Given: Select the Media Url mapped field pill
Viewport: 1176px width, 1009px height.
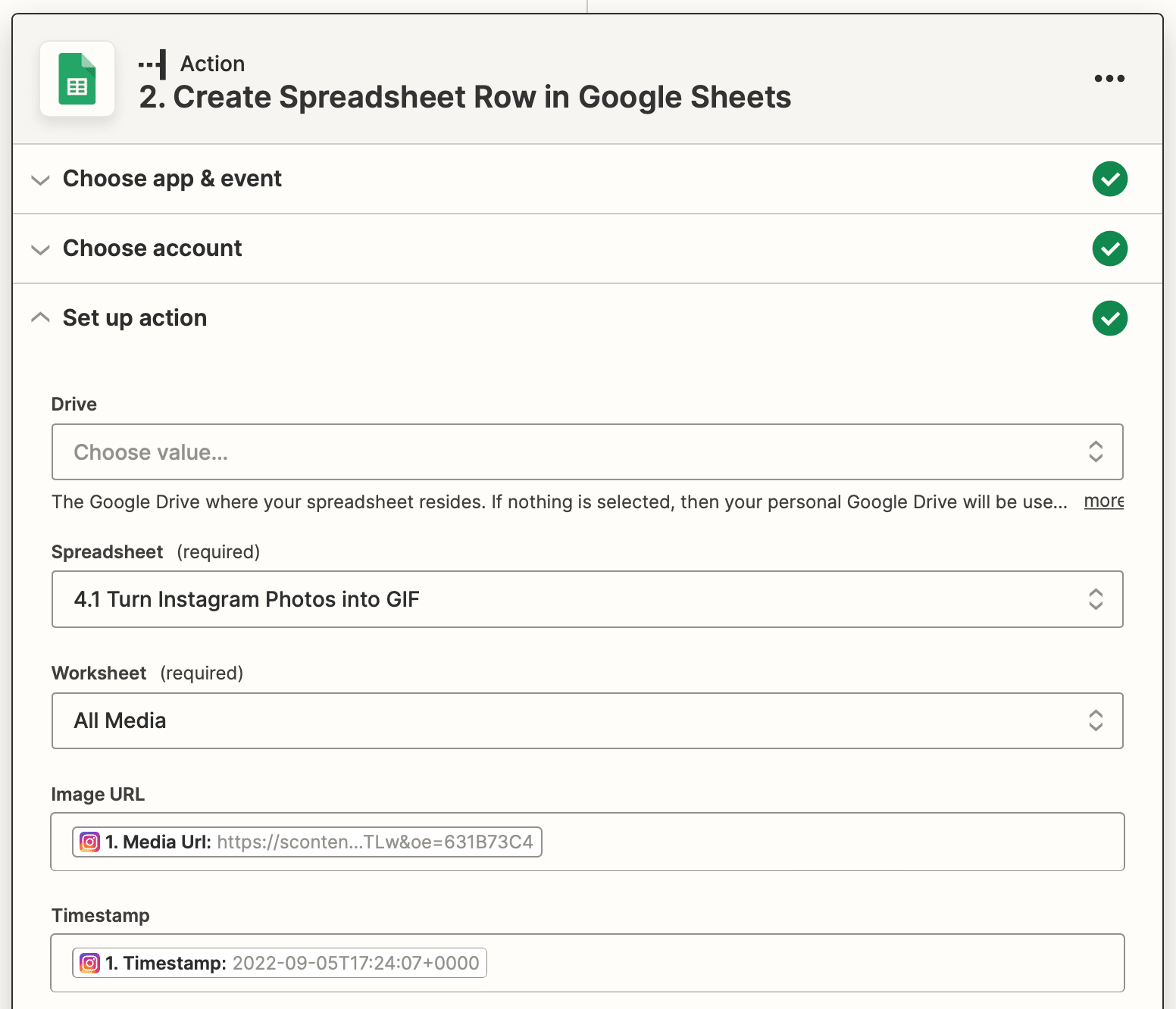Looking at the screenshot, I should click(303, 842).
